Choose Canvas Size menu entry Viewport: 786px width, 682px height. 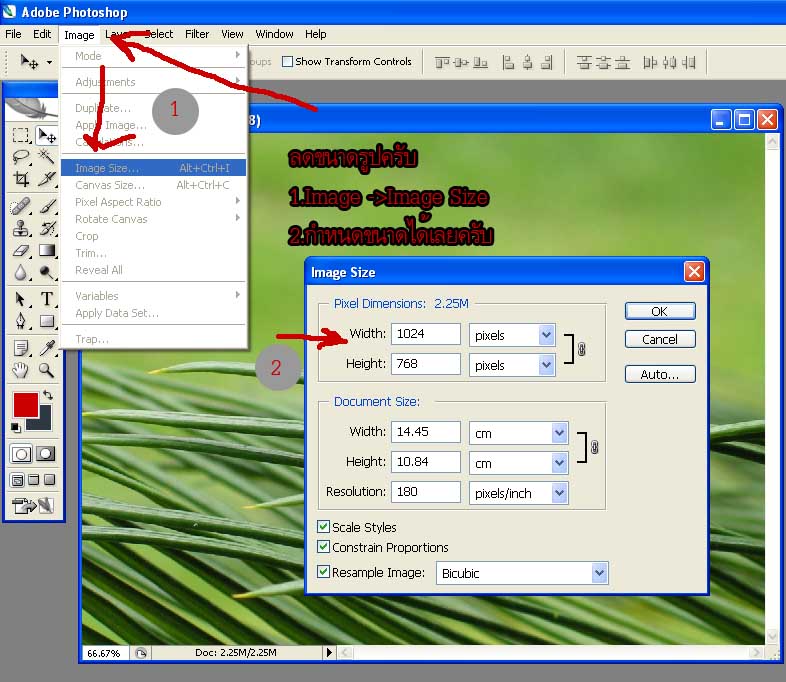coord(153,185)
